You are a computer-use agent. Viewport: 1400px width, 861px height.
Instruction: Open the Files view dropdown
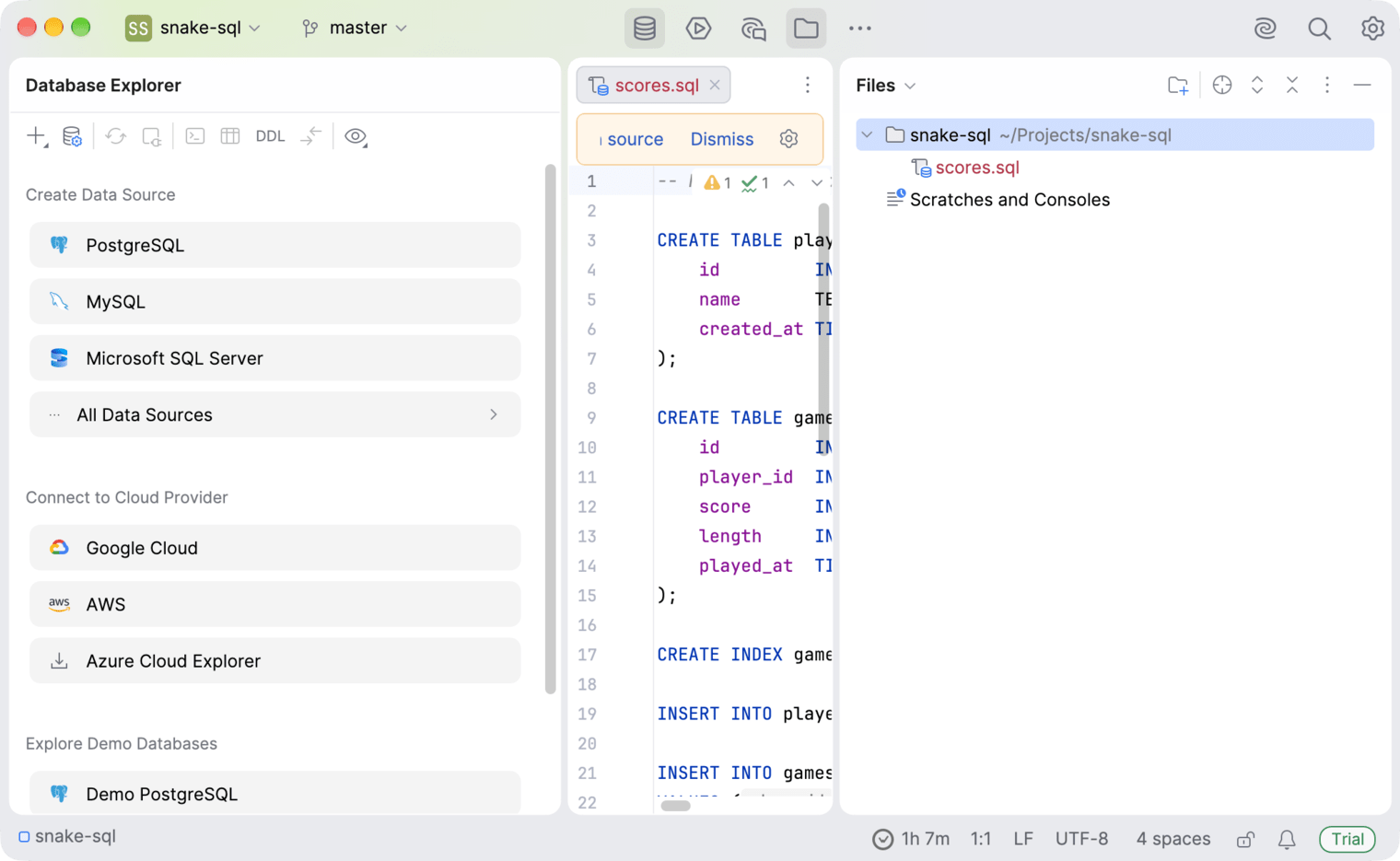click(x=886, y=86)
